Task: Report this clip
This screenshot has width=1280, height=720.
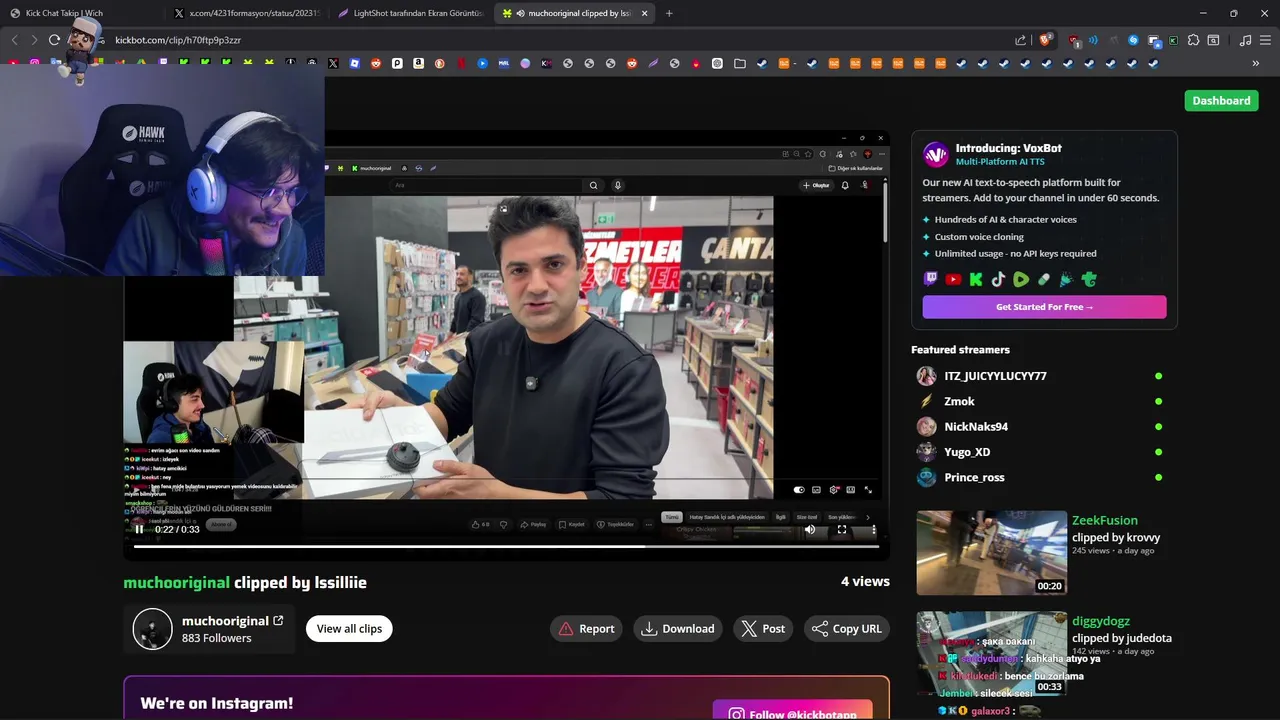Action: tap(586, 629)
